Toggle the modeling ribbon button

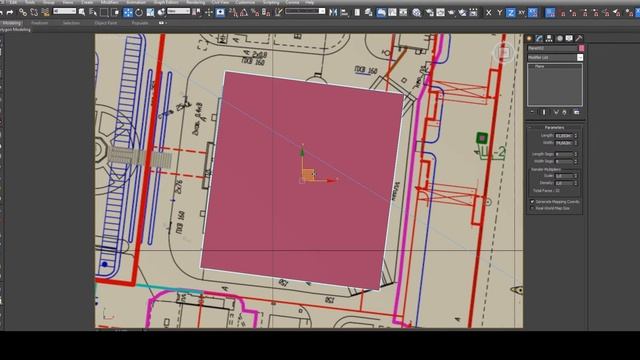381,13
